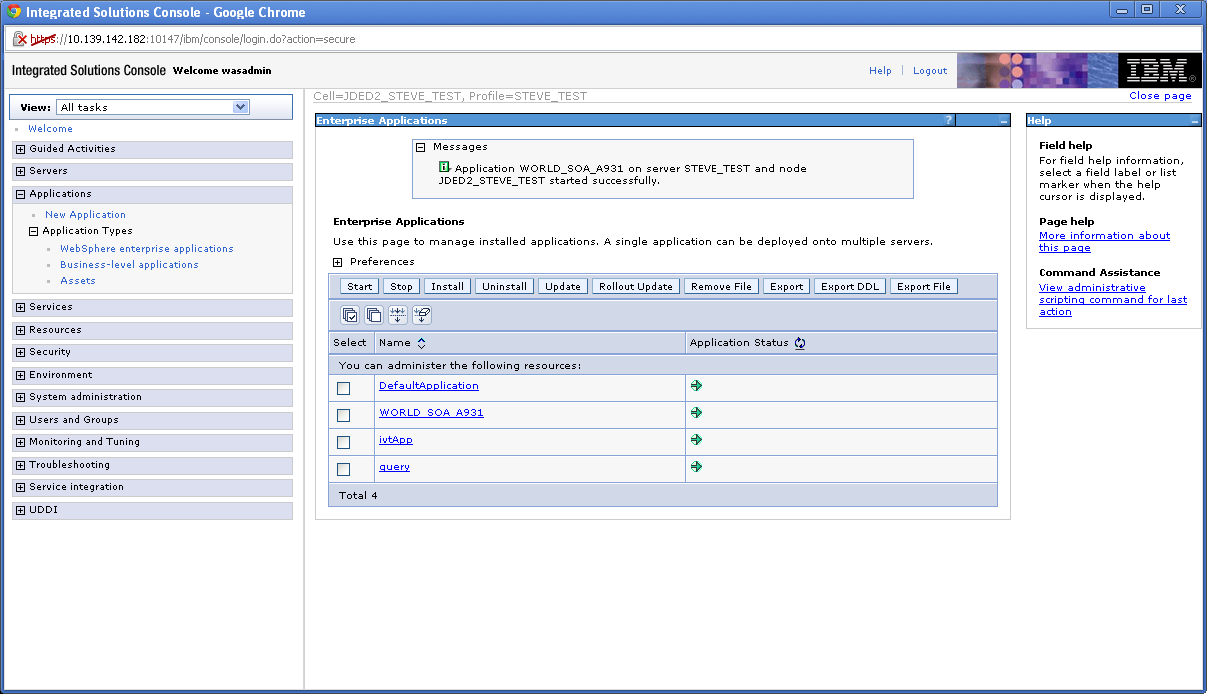The image size is (1207, 694).
Task: Click the Install button
Action: 447,286
